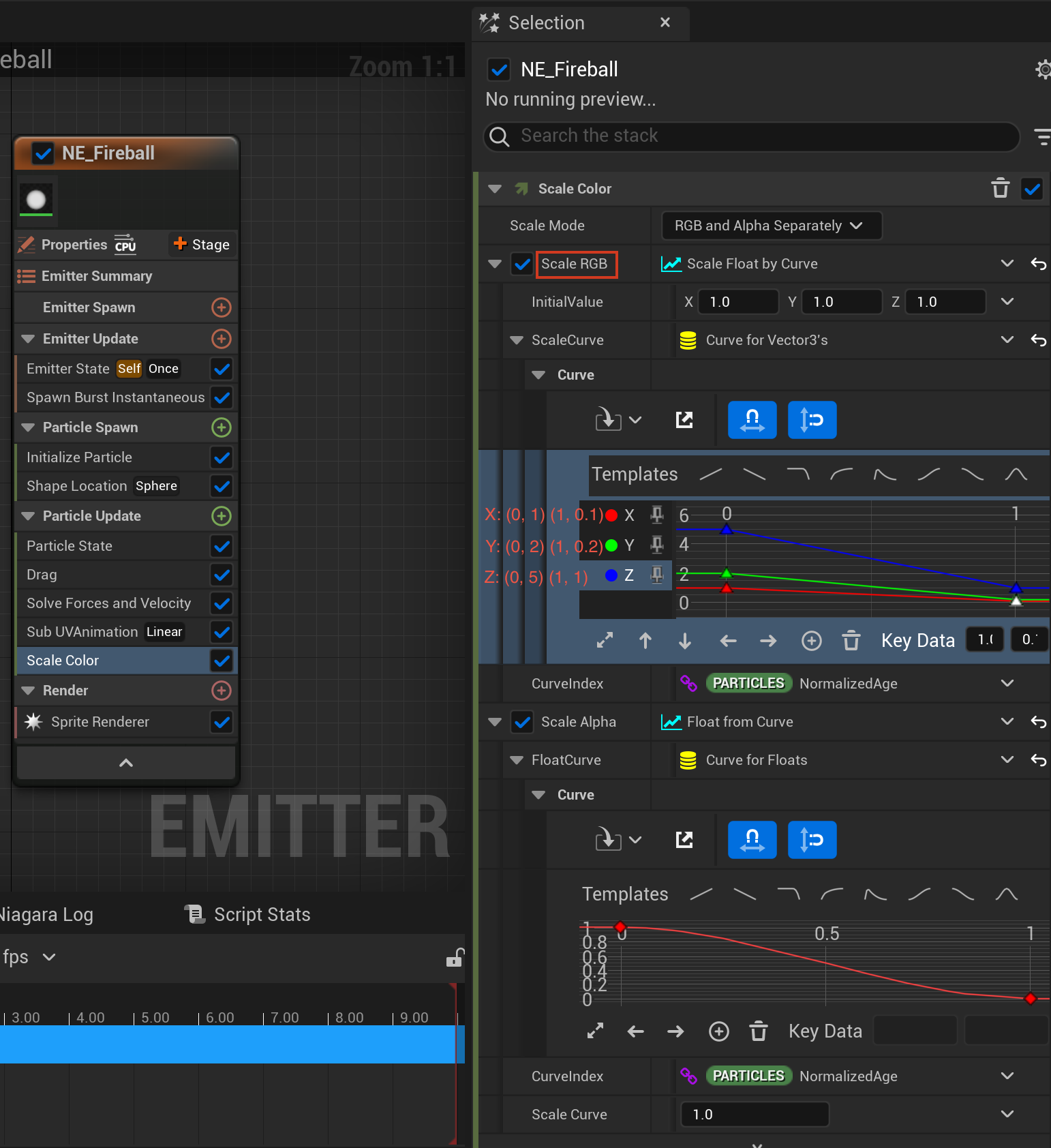Click horizontal snapping in Scale Alpha curve
Image resolution: width=1051 pixels, height=1148 pixels.
pos(752,840)
